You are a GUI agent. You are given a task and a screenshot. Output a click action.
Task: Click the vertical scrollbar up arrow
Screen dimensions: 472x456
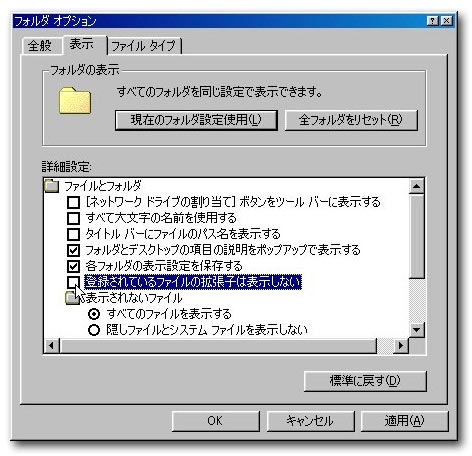coord(416,186)
